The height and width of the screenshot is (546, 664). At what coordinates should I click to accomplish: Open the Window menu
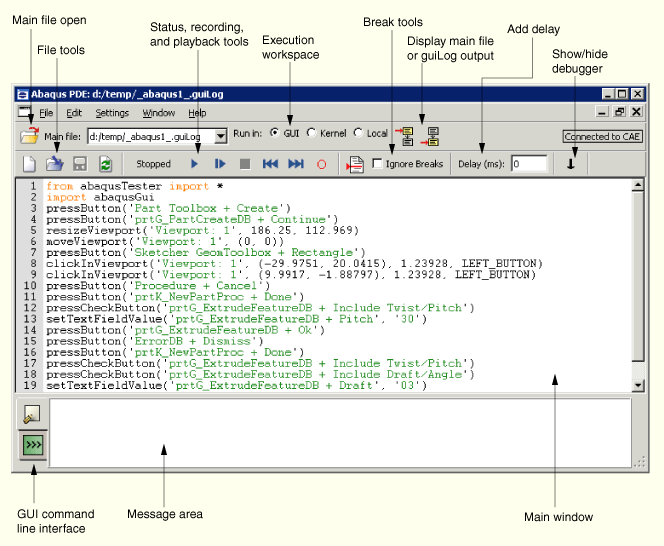pos(158,113)
